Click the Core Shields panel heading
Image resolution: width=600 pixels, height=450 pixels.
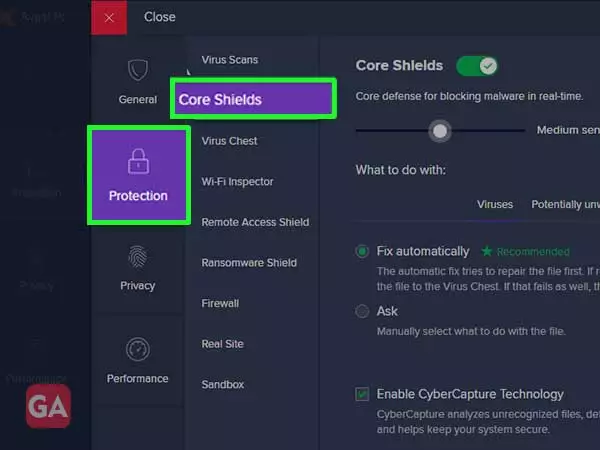point(399,65)
